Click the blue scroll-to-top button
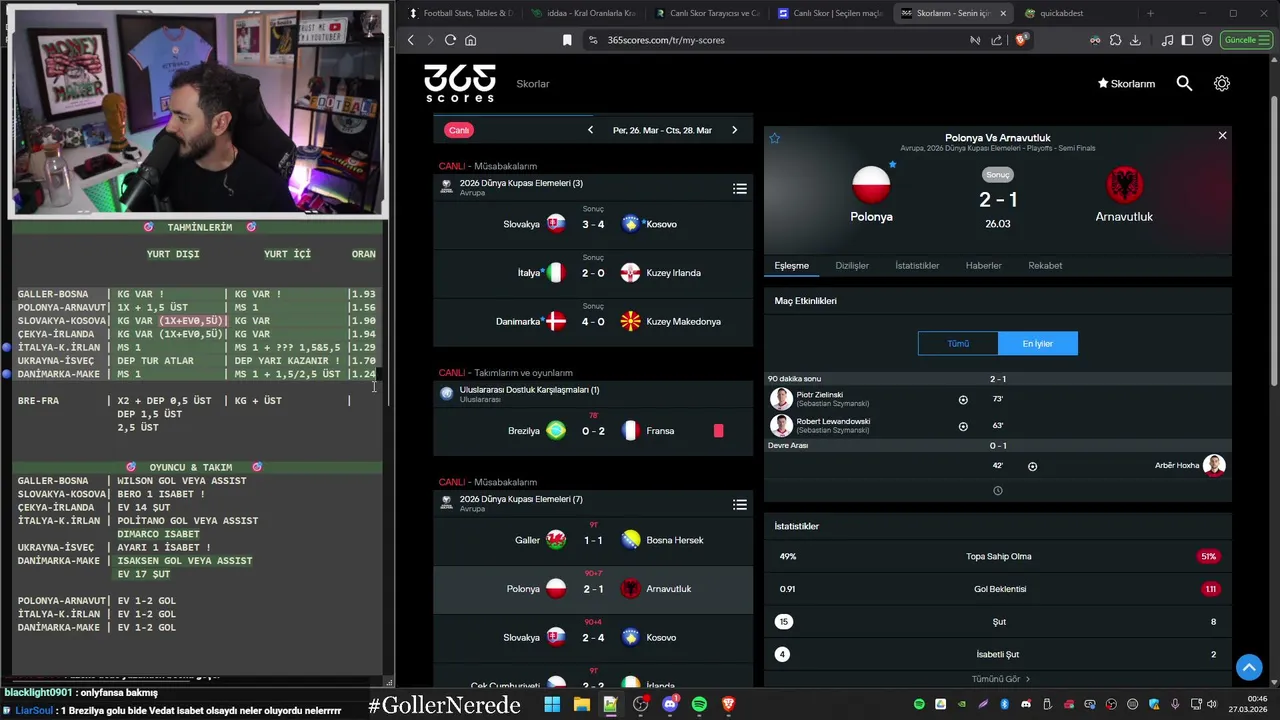This screenshot has width=1280, height=720. coord(1248,667)
